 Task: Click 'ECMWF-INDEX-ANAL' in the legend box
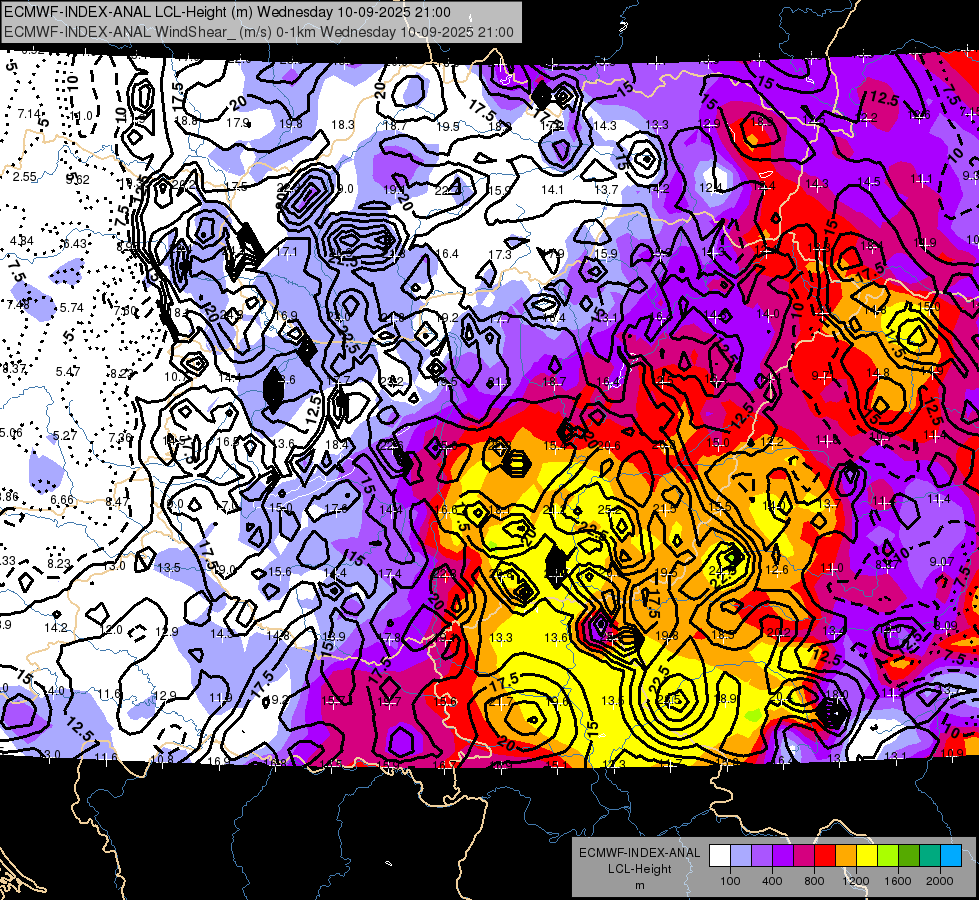tap(639, 853)
